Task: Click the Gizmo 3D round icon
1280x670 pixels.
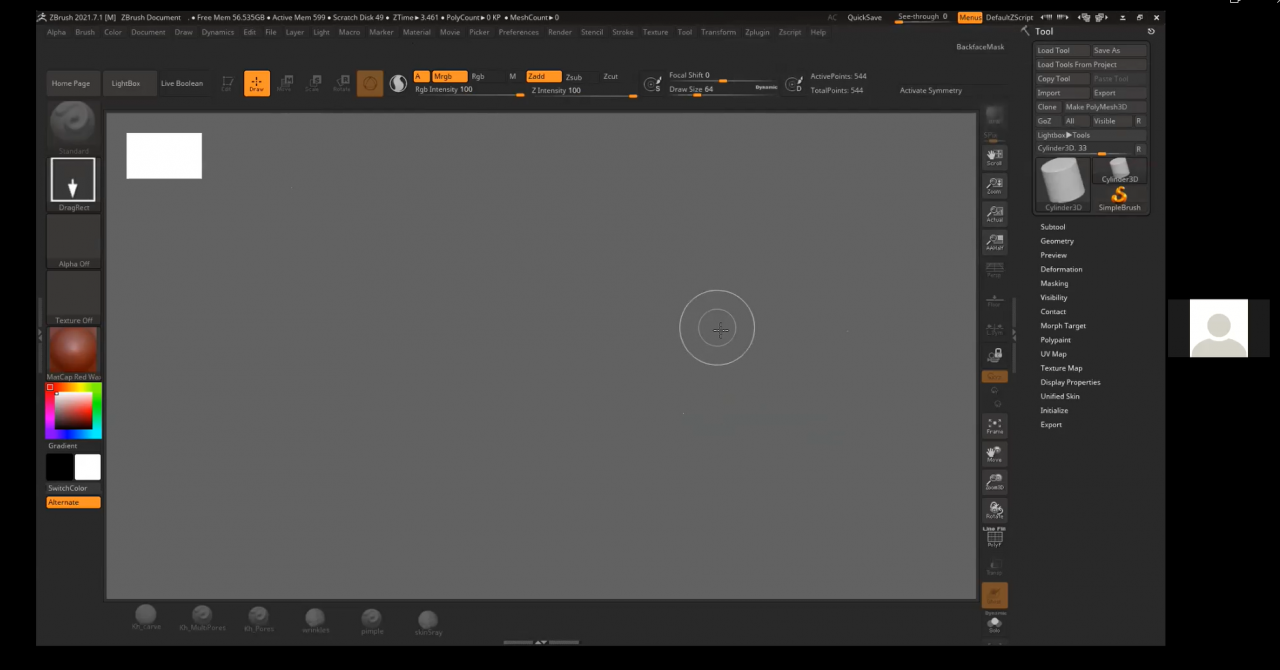Action: point(370,84)
